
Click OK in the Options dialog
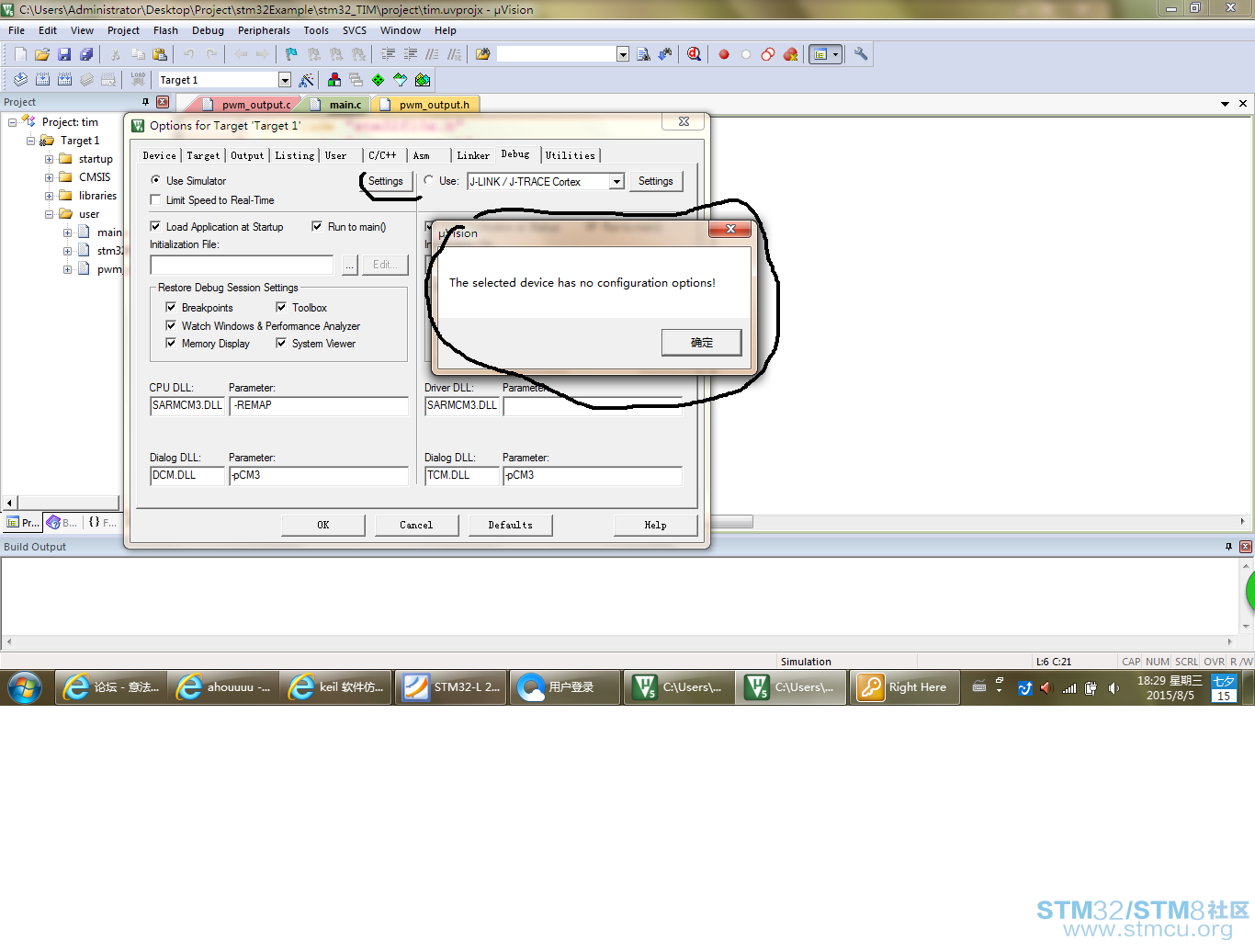(322, 525)
